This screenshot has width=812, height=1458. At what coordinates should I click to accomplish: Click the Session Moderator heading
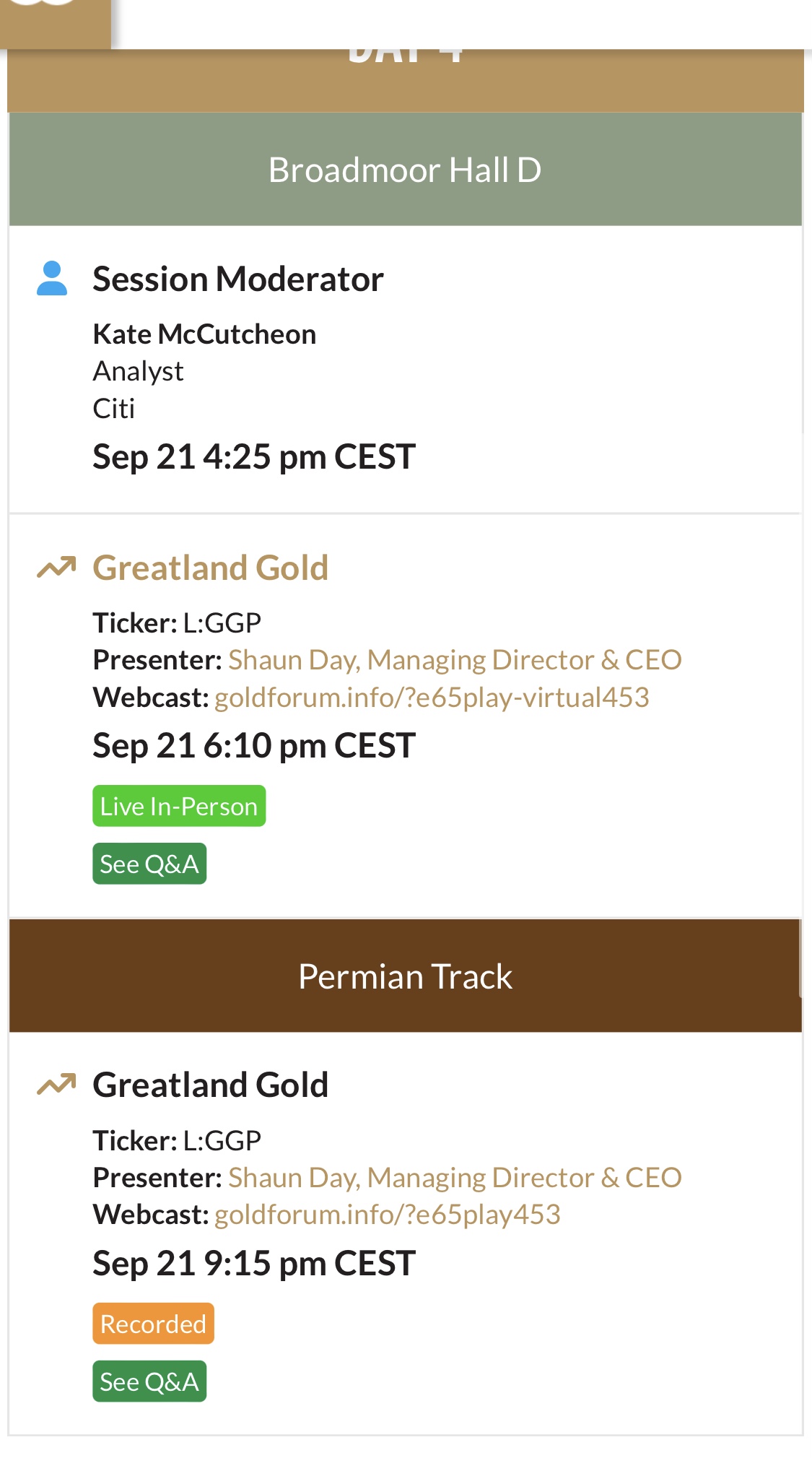tap(238, 279)
